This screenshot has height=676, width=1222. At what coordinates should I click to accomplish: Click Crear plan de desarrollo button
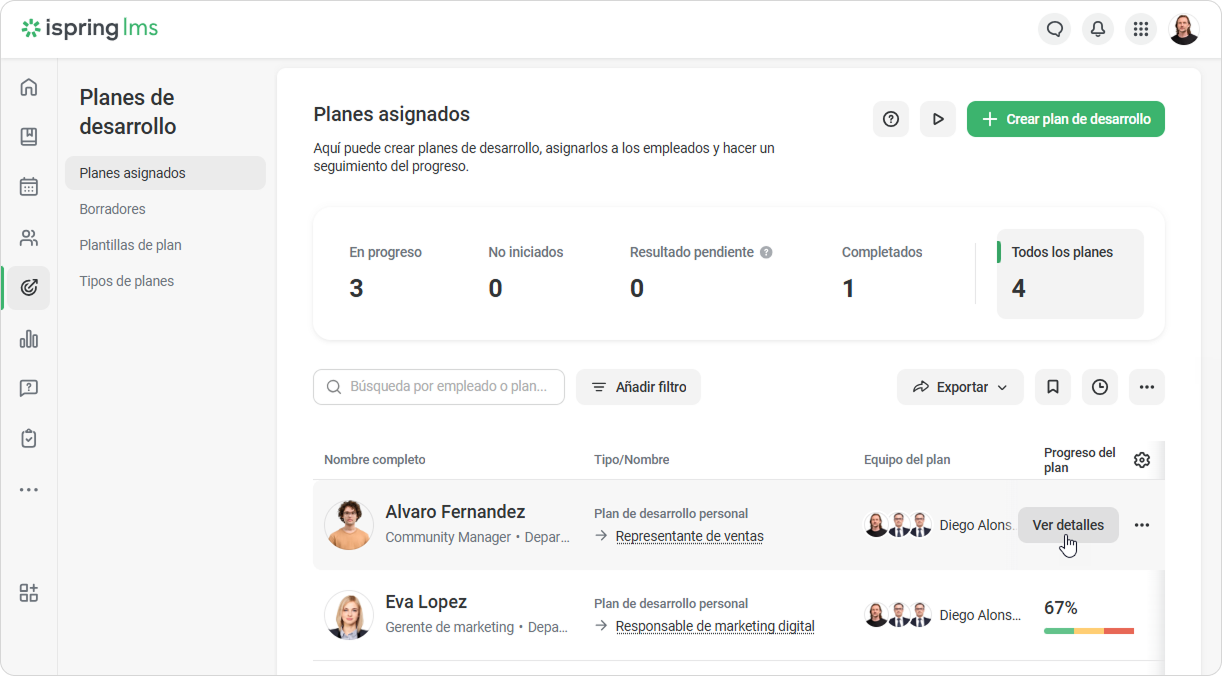pos(1066,119)
